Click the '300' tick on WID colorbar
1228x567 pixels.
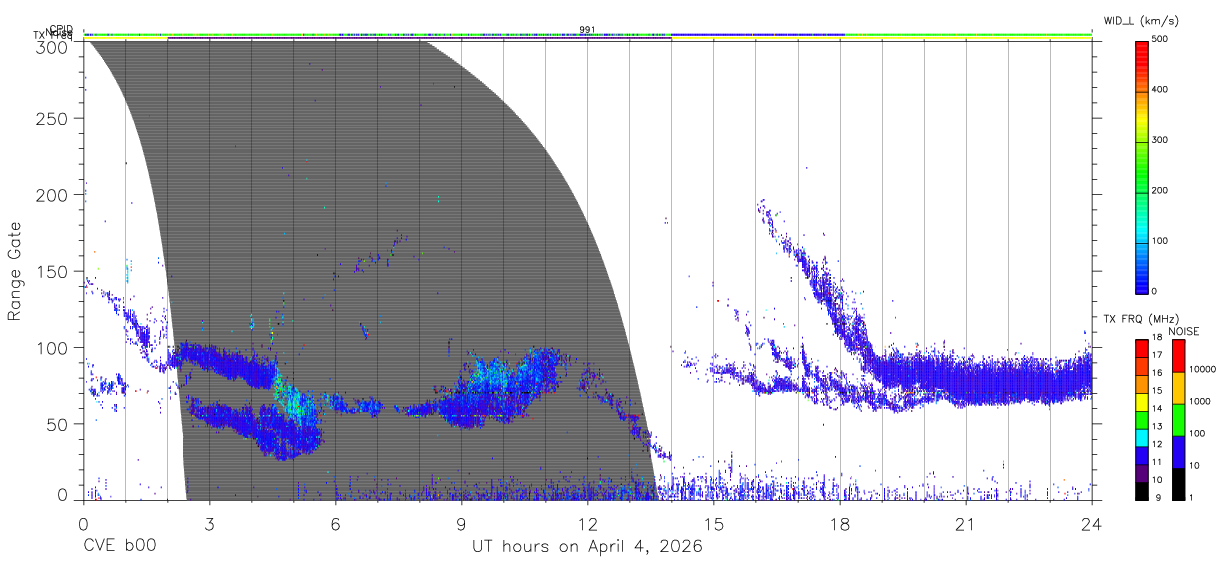(1160, 140)
